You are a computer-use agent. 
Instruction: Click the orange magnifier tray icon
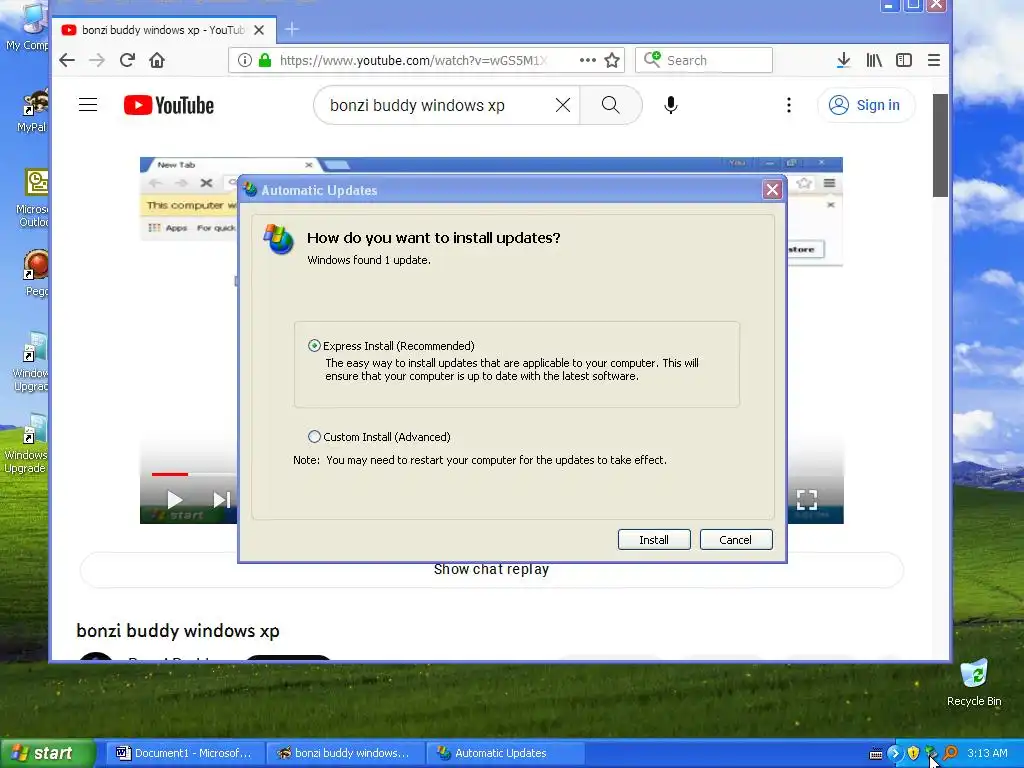950,754
